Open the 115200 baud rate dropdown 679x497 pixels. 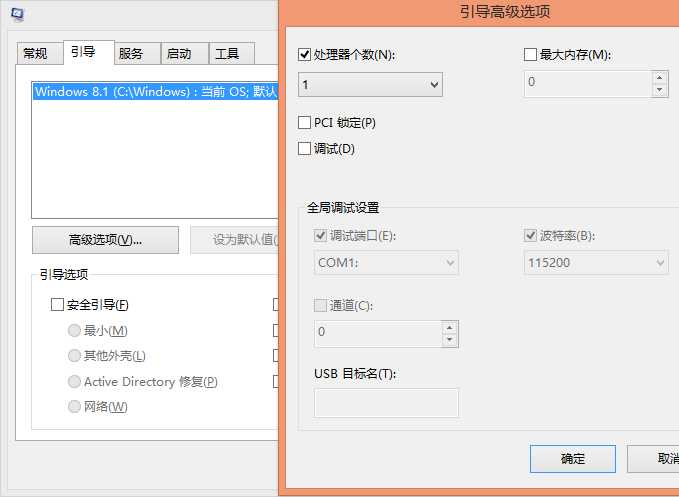click(596, 263)
